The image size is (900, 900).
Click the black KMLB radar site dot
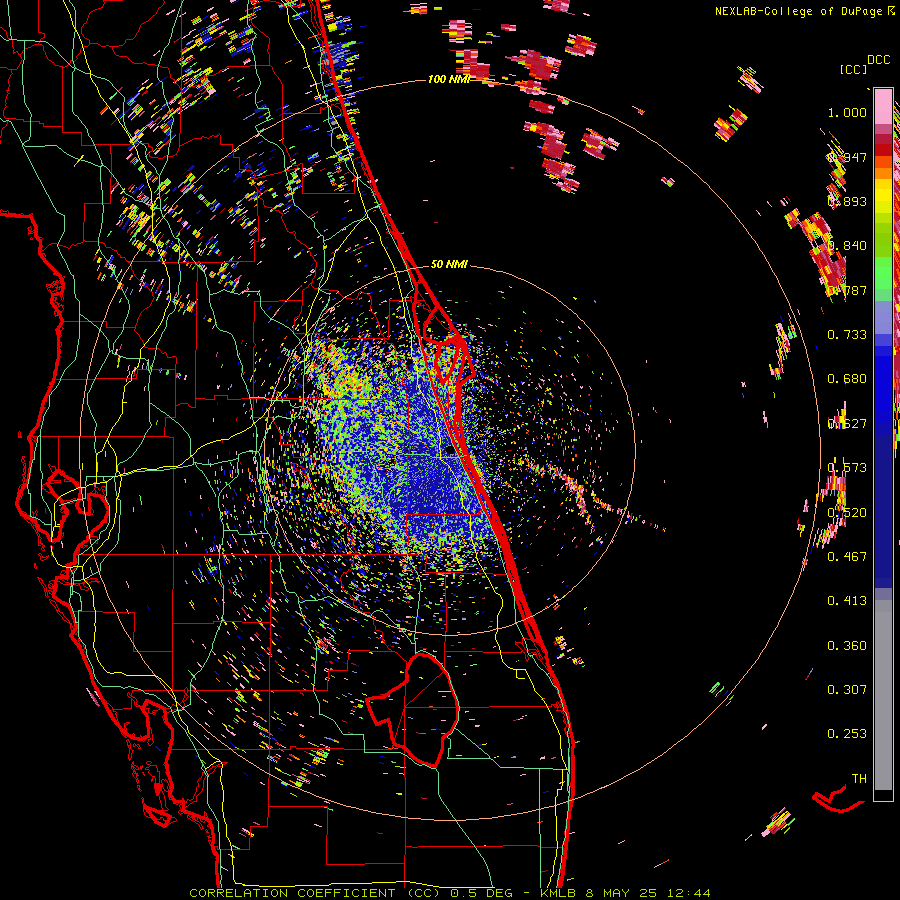coord(450,451)
